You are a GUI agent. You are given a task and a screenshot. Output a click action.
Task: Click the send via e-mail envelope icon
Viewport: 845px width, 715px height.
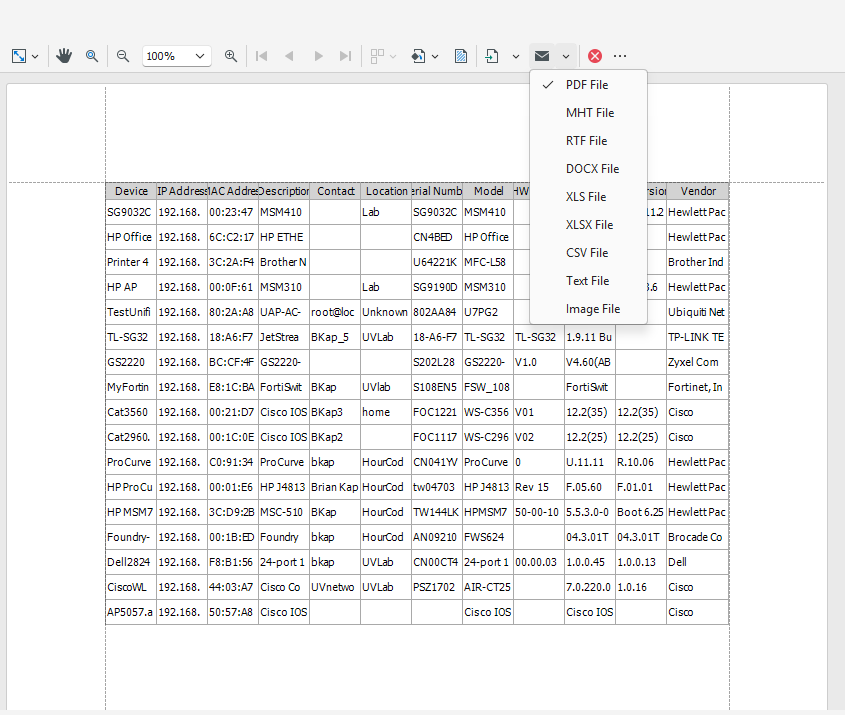pyautogui.click(x=542, y=56)
